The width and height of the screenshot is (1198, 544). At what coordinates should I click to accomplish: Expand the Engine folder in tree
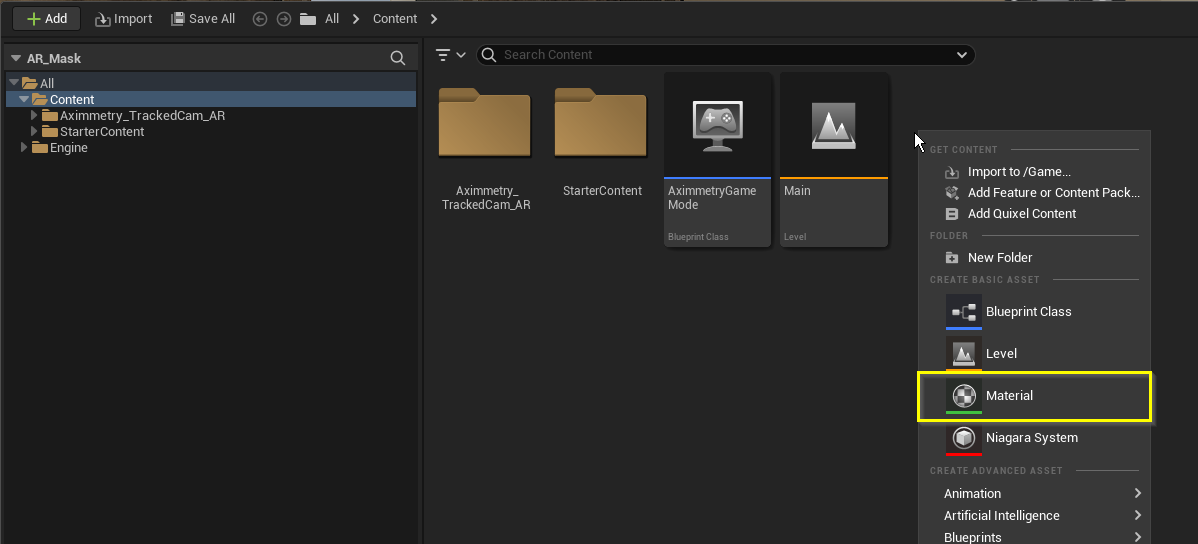[25, 148]
